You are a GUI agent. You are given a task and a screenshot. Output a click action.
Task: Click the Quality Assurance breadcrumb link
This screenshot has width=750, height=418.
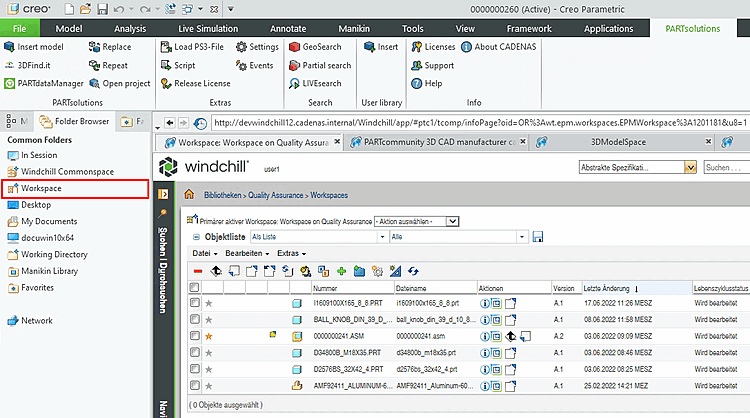(x=277, y=194)
